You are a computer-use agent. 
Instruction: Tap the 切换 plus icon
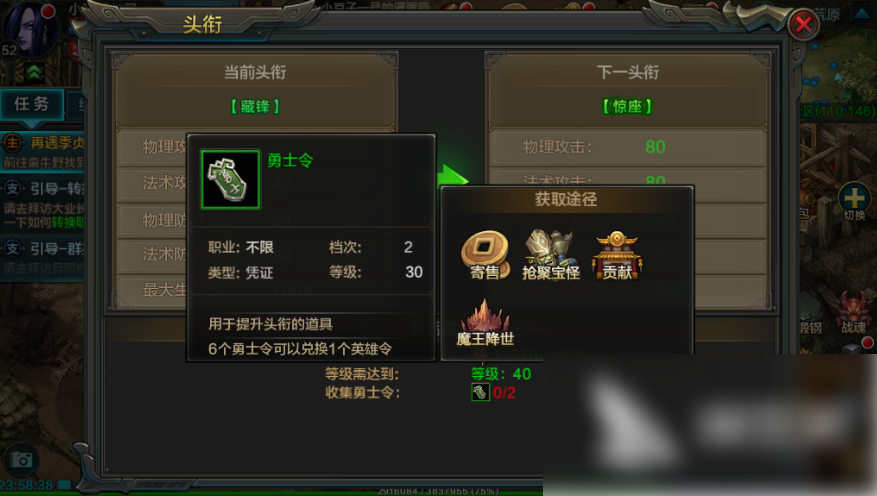coord(854,201)
